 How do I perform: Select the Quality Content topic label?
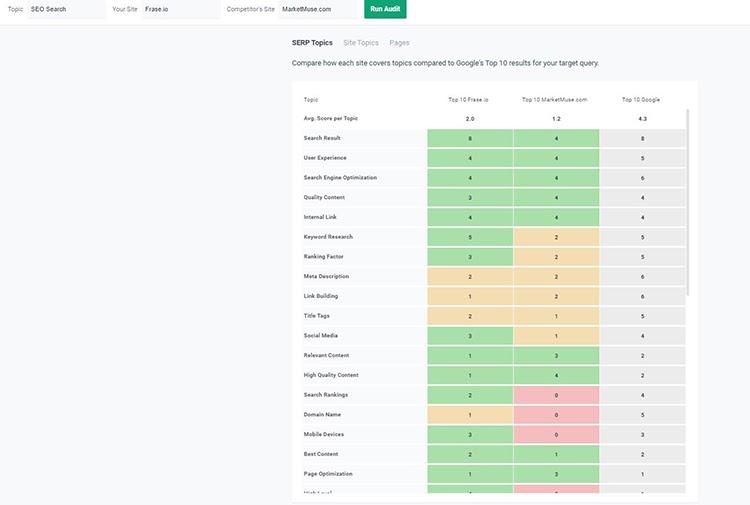click(x=324, y=197)
